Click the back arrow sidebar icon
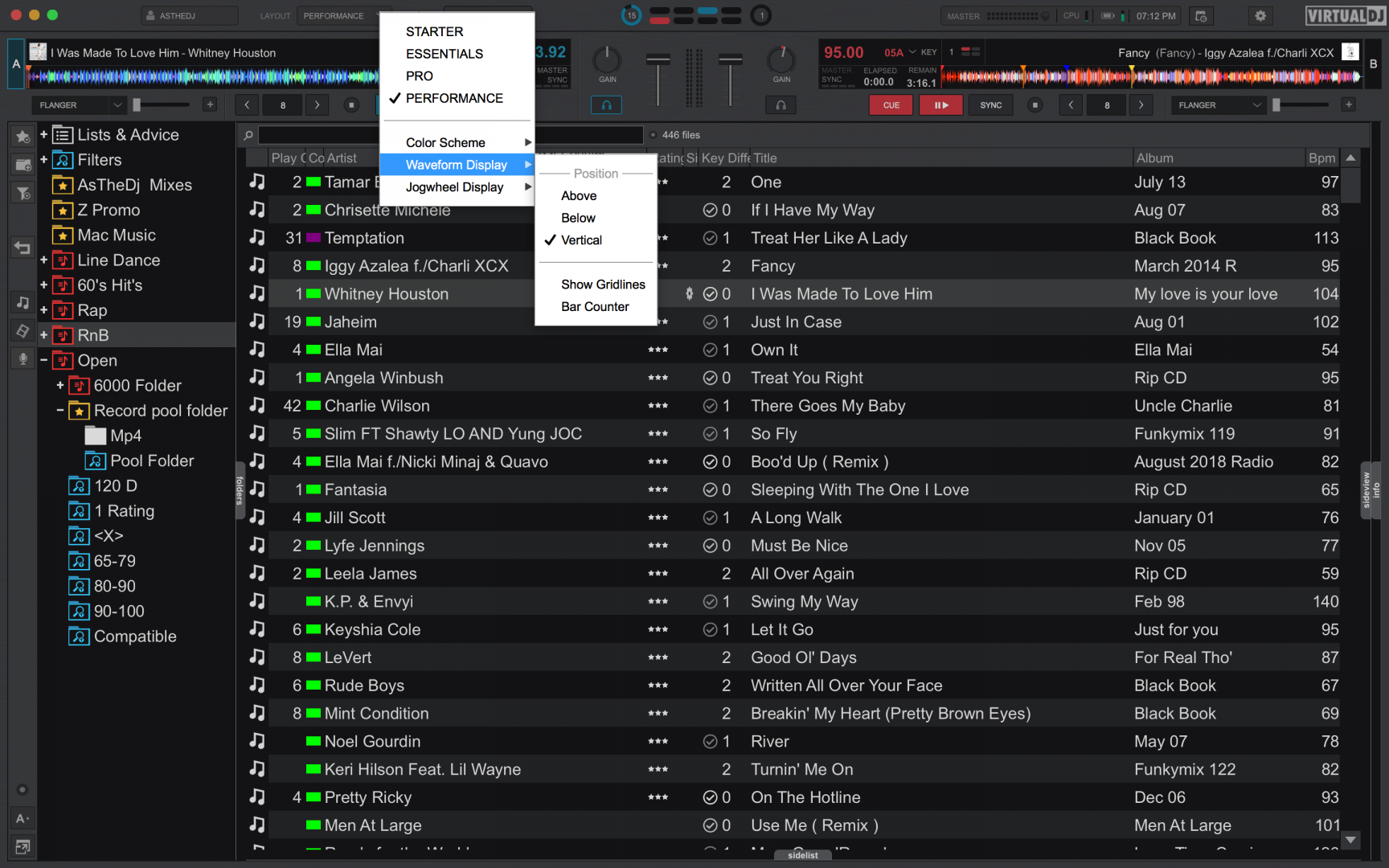This screenshot has width=1389, height=868. [23, 248]
